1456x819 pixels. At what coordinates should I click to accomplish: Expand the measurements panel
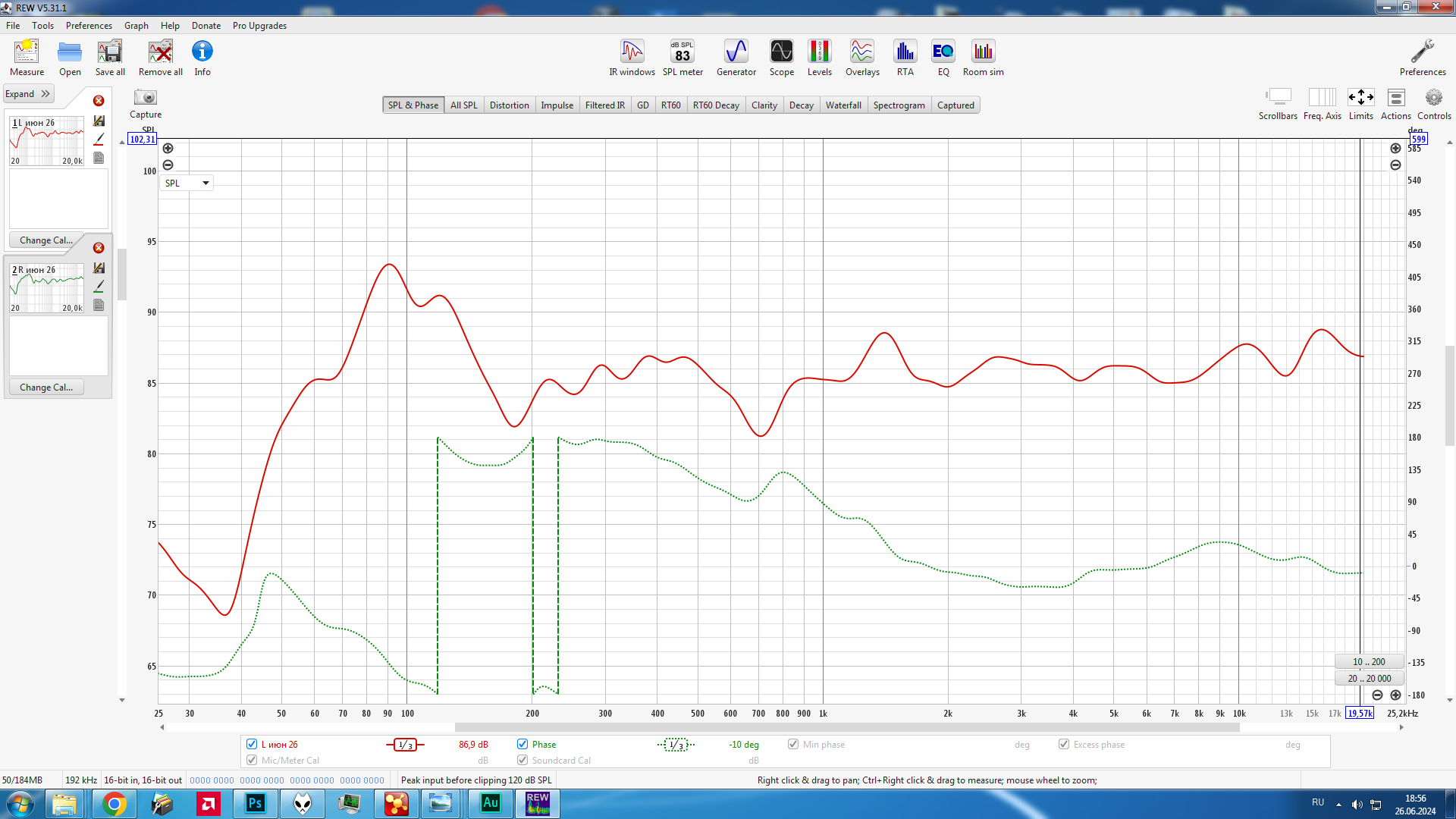click(x=28, y=94)
